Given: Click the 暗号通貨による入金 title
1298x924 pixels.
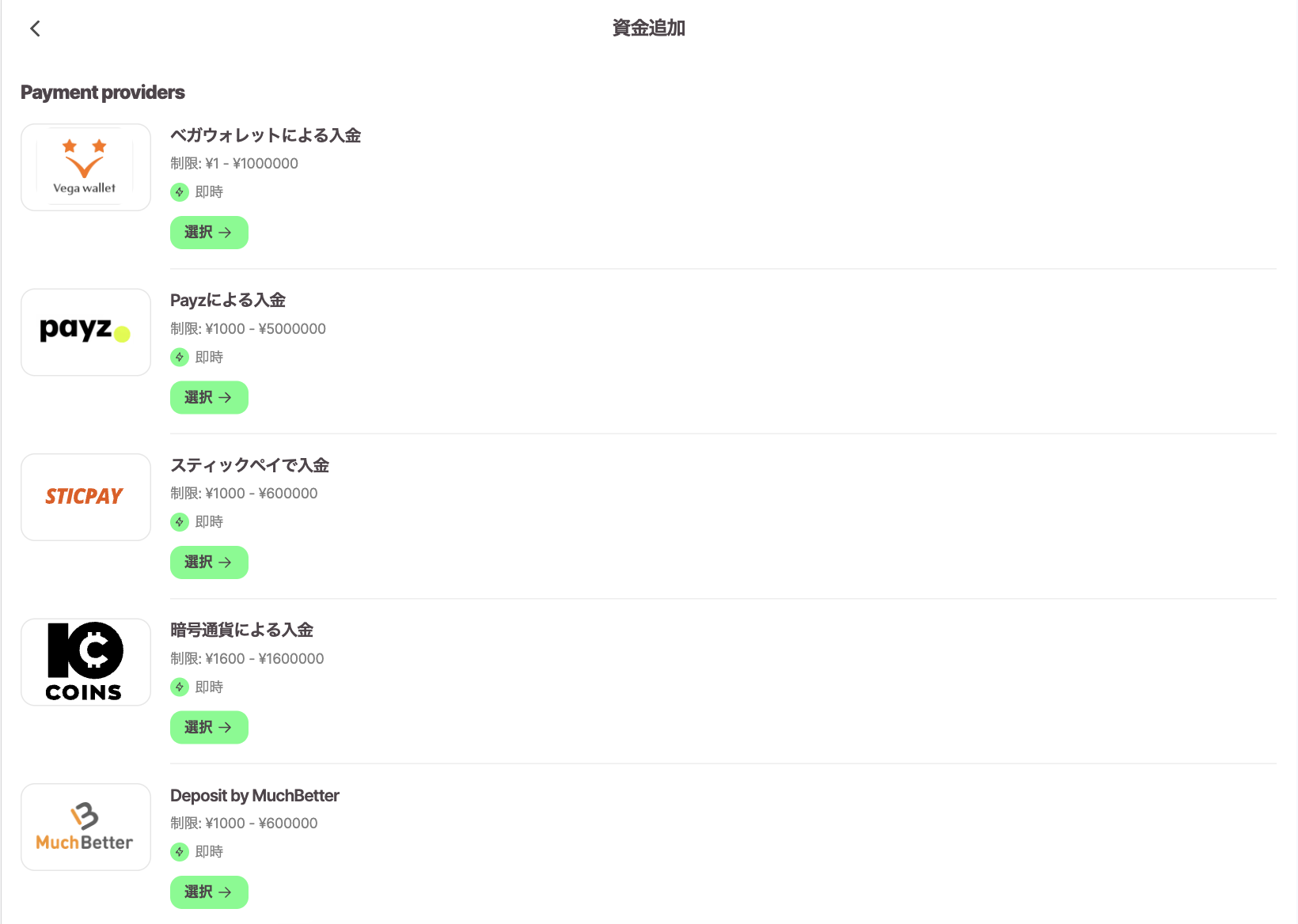Looking at the screenshot, I should (241, 631).
